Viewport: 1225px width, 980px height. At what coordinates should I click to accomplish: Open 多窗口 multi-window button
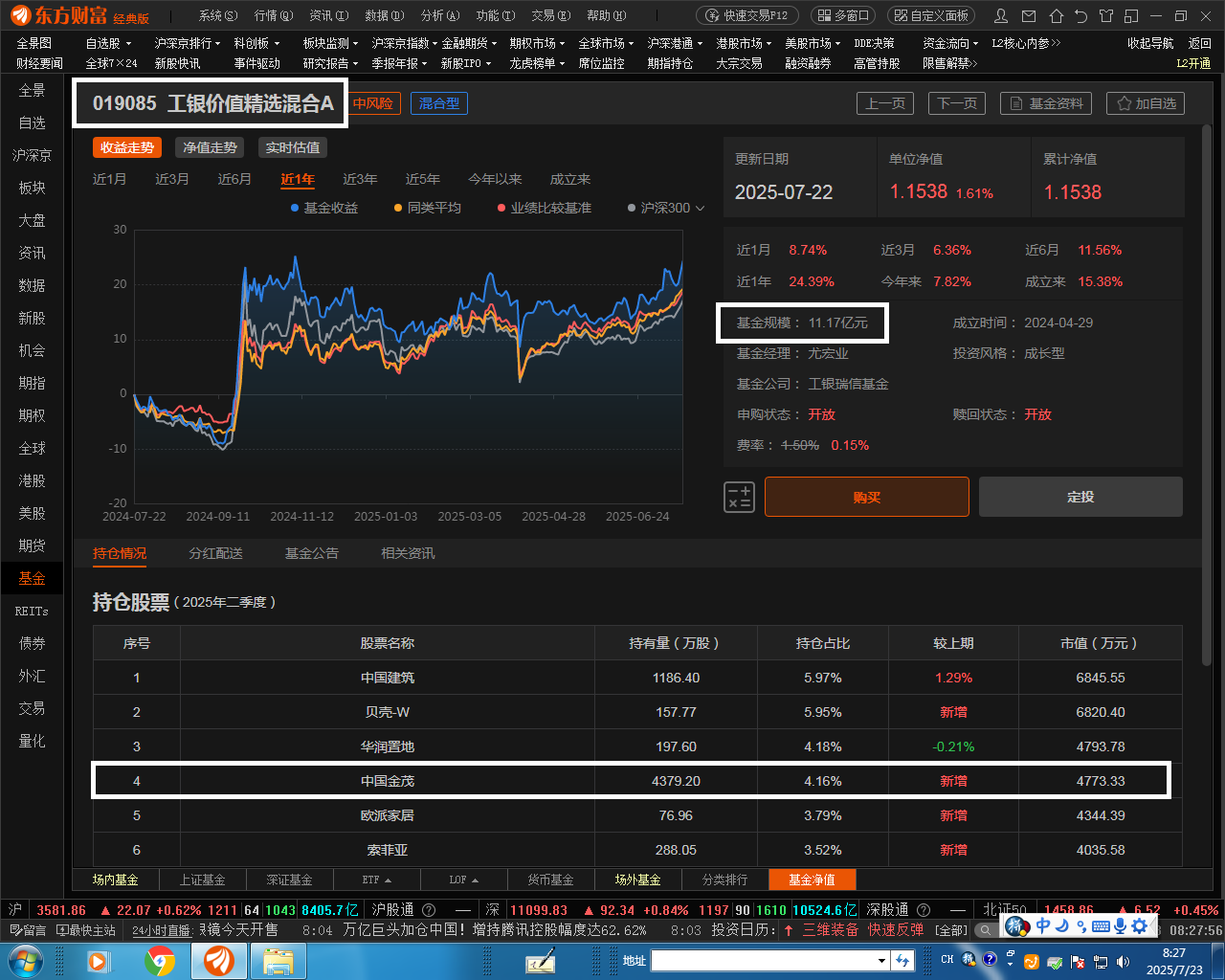coord(842,15)
